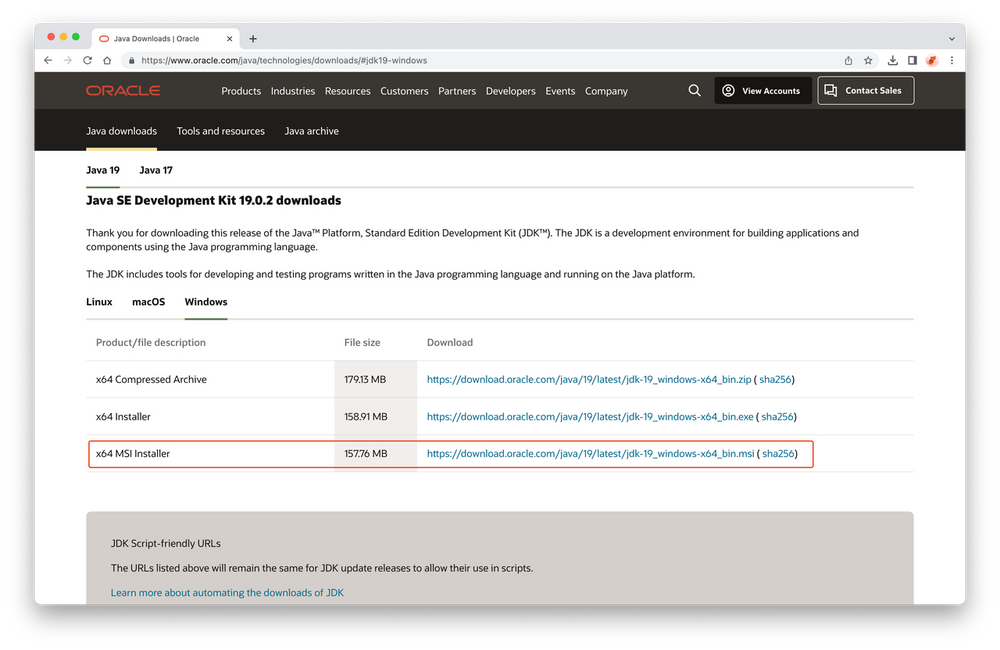Screen dimensions: 1000x650
Task: Open the browser downloads icon
Action: tap(893, 60)
